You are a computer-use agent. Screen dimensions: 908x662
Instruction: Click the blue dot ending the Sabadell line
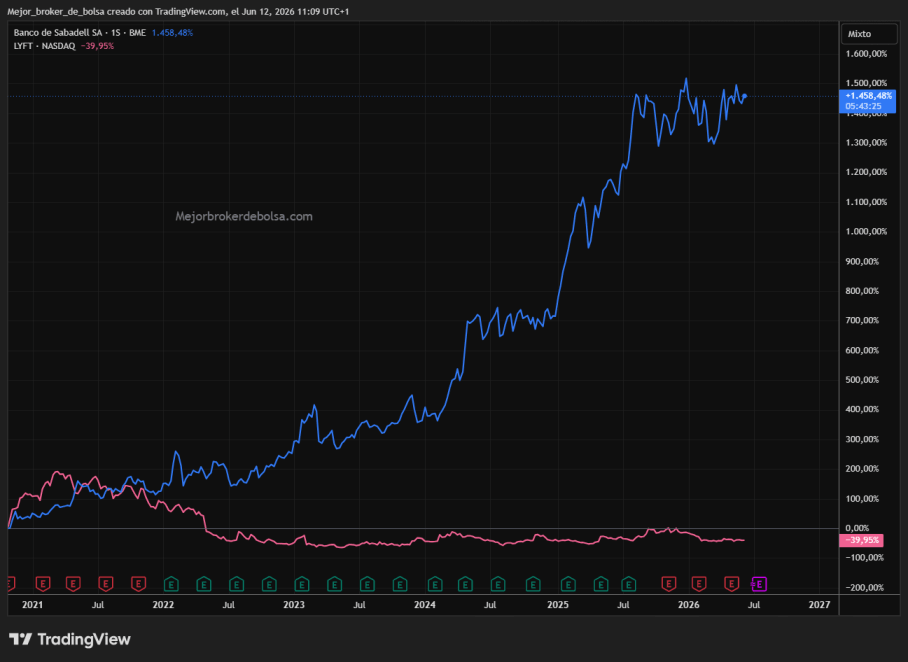coord(745,96)
